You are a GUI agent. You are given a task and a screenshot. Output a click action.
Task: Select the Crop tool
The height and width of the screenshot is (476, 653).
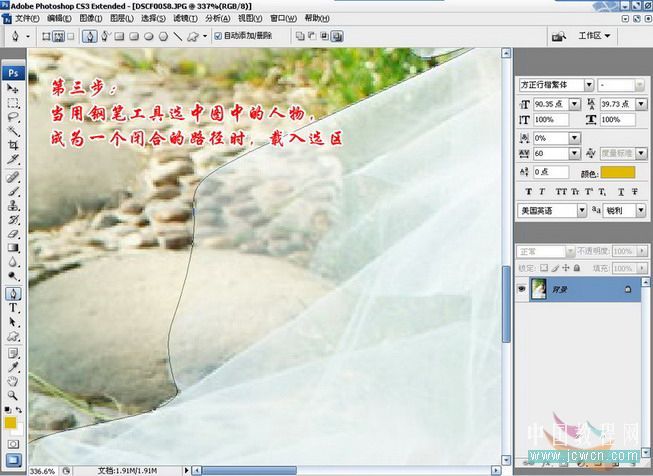coord(13,145)
